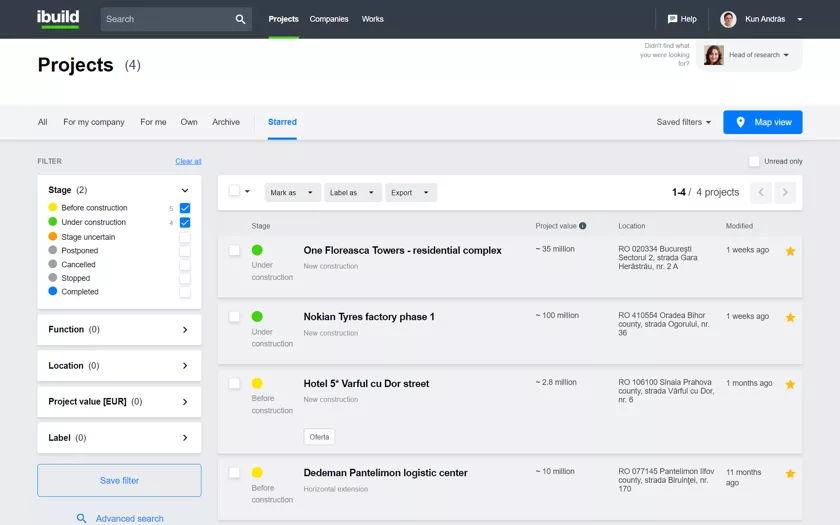Viewport: 840px width, 525px height.
Task: Open Advanced search link
Action: click(130, 519)
